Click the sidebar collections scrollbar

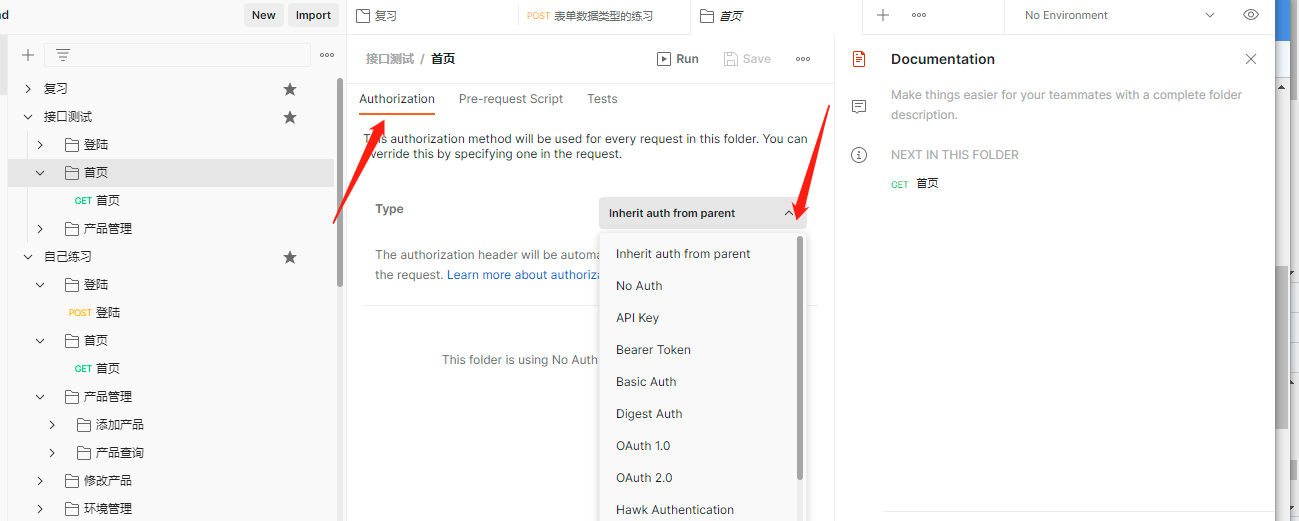[x=340, y=182]
